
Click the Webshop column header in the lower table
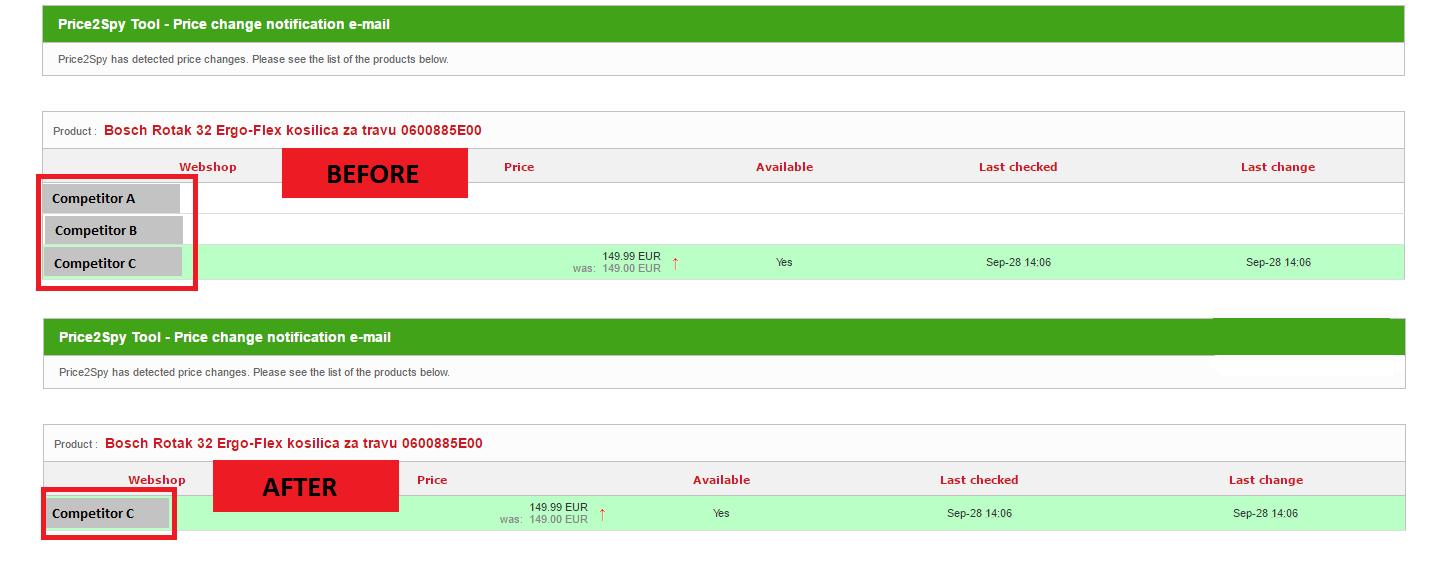click(x=157, y=480)
